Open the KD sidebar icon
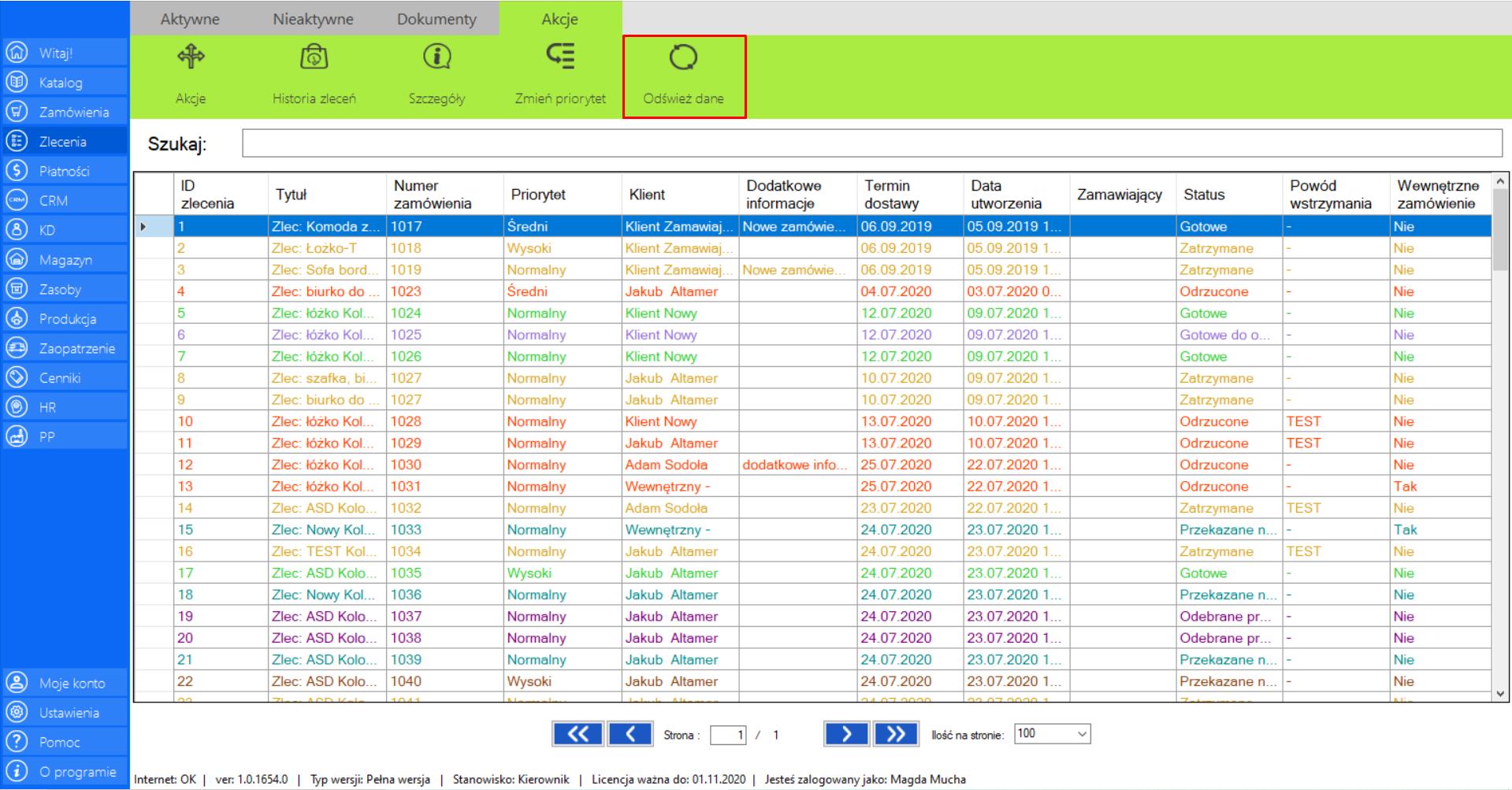This screenshot has height=790, width=1512. point(16,230)
